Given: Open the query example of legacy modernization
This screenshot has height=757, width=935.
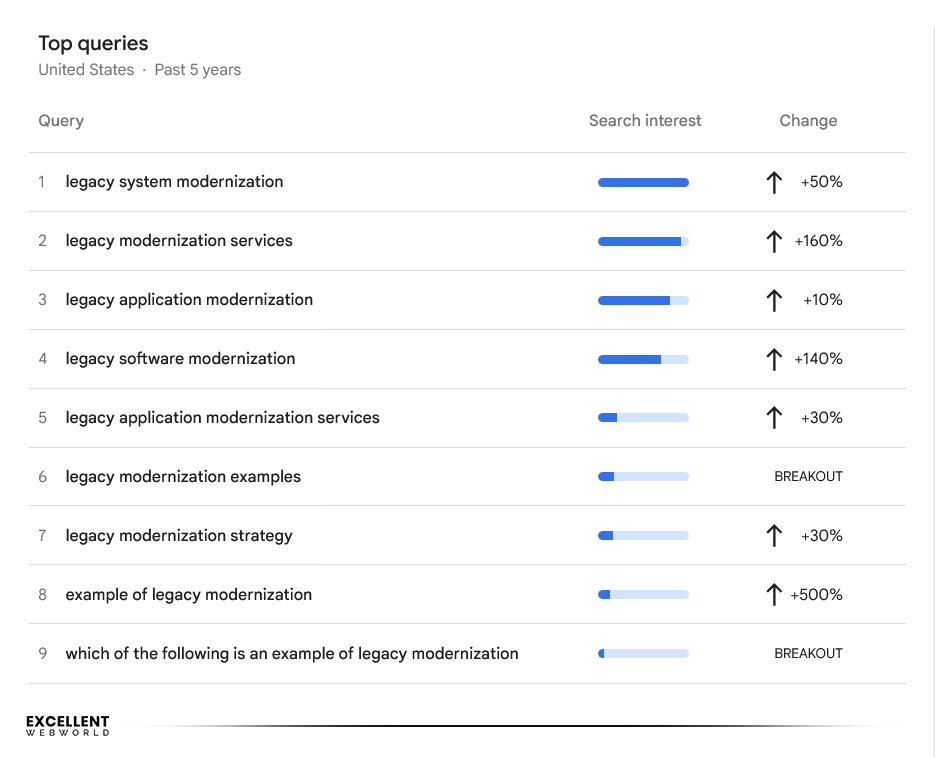Looking at the screenshot, I should pos(189,594).
